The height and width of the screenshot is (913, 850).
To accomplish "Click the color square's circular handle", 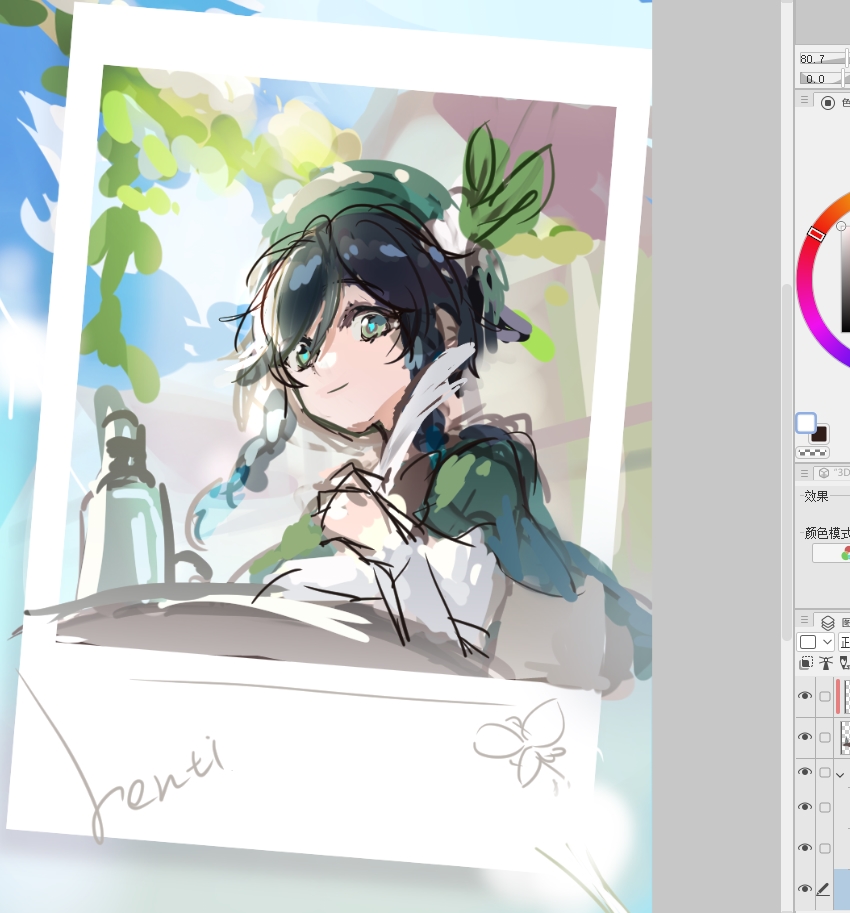I will point(841,226).
